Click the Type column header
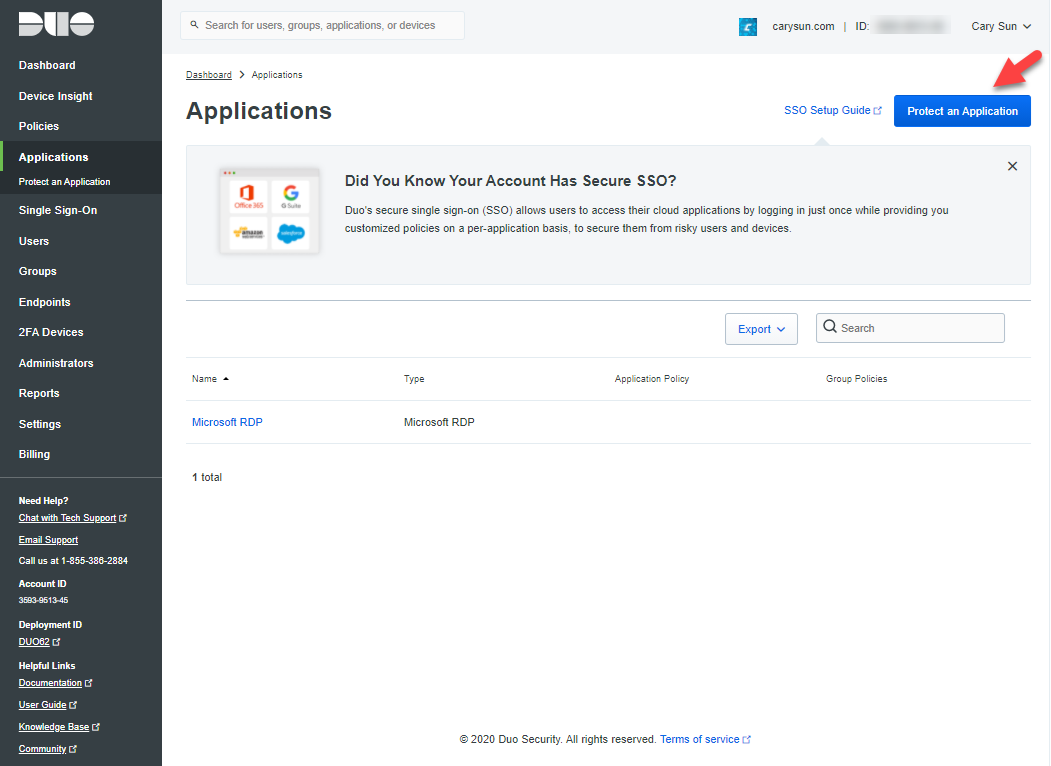This screenshot has width=1051, height=766. click(414, 379)
